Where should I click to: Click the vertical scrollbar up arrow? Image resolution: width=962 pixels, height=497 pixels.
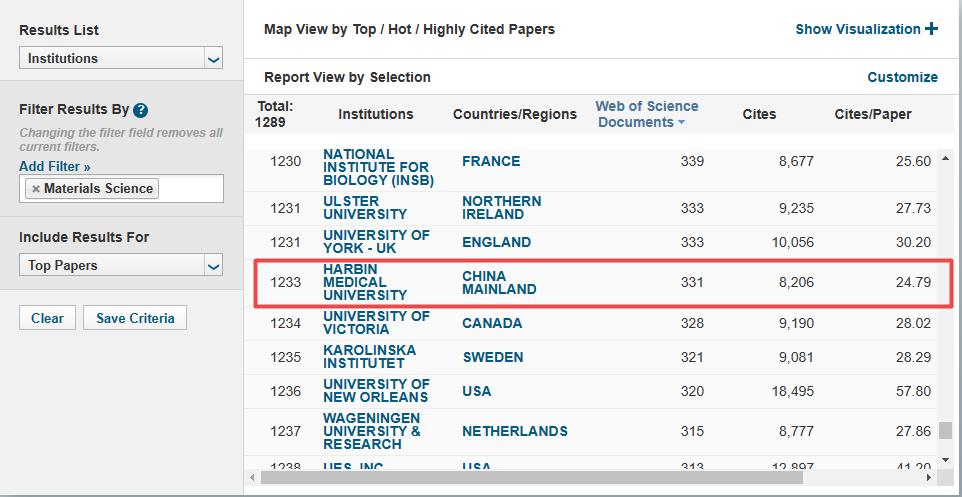click(945, 162)
